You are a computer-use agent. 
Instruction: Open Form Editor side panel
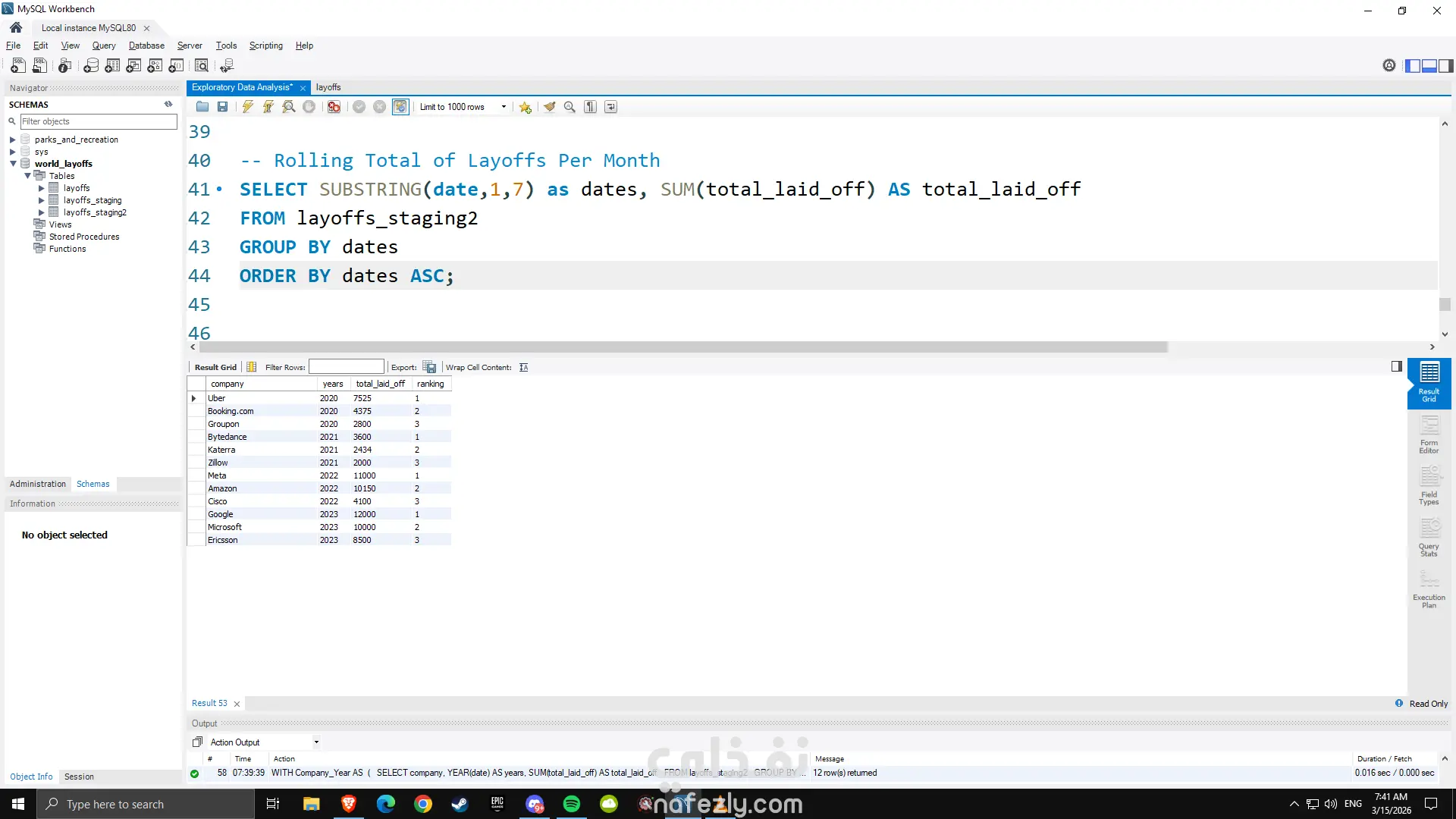coord(1429,436)
